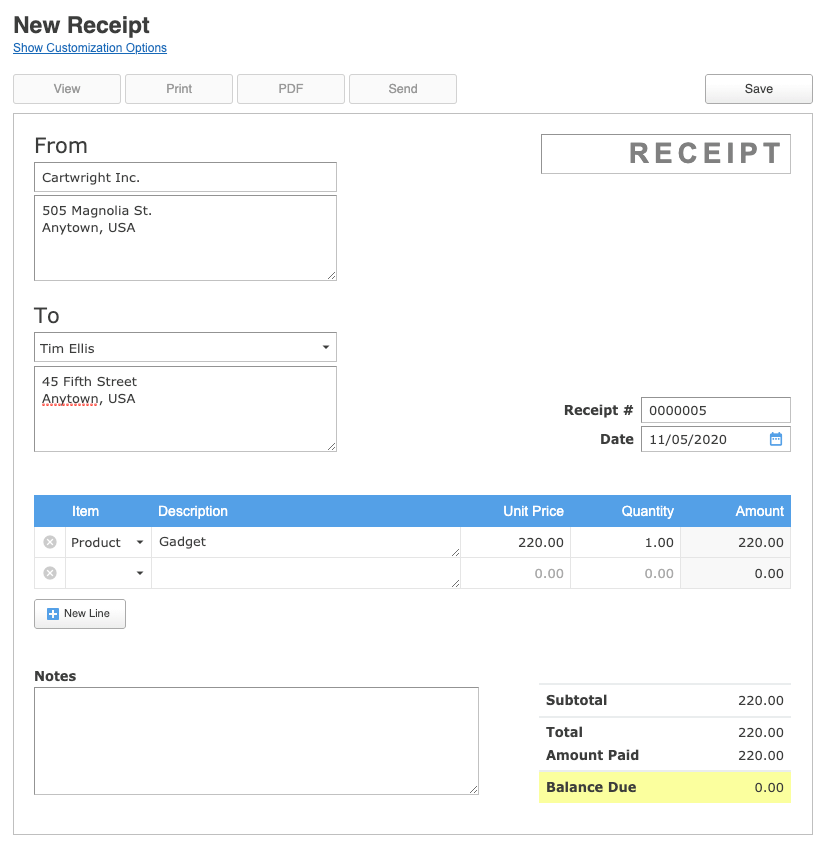Image resolution: width=826 pixels, height=851 pixels.
Task: Edit receipt number 0000005 field
Action: 715,410
